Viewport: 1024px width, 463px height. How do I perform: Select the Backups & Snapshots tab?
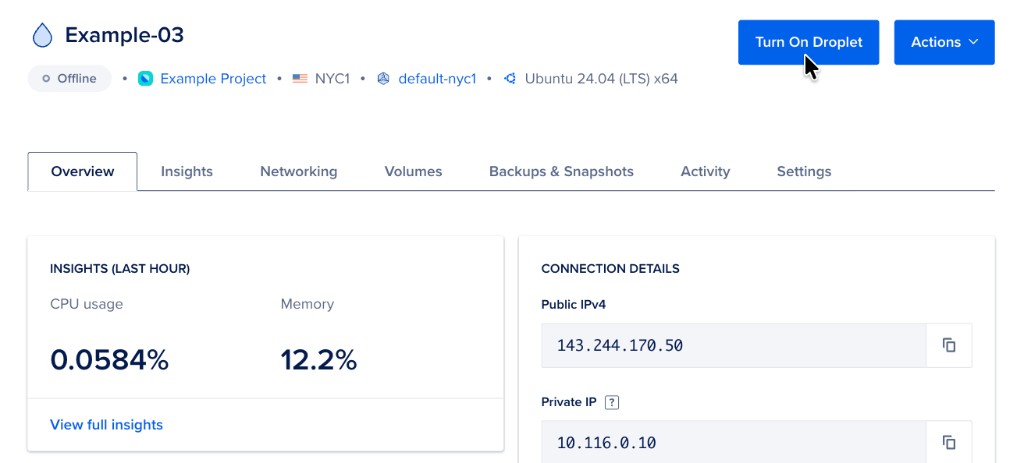point(561,171)
